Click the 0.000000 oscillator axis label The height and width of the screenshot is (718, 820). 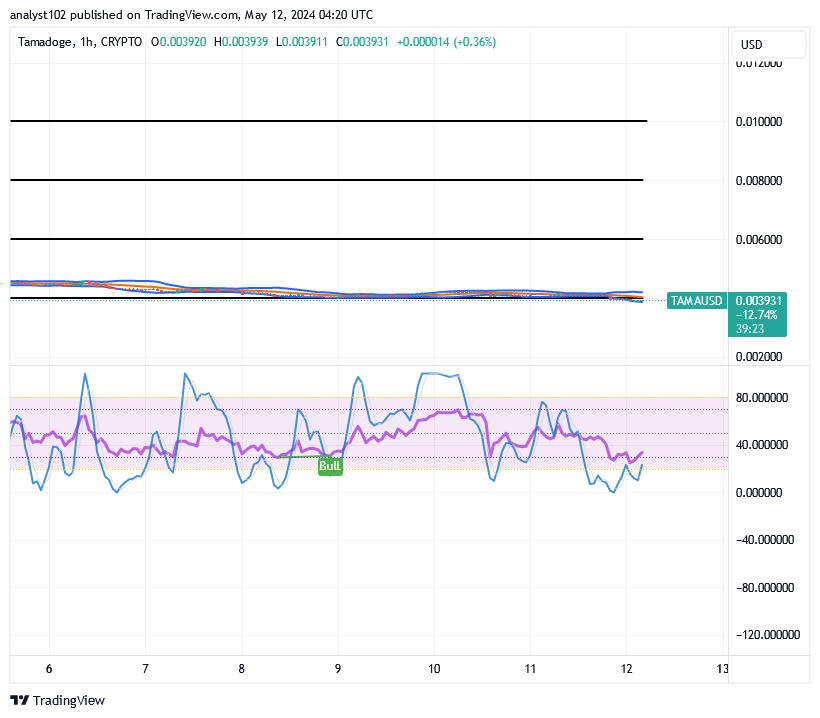pyautogui.click(x=759, y=493)
